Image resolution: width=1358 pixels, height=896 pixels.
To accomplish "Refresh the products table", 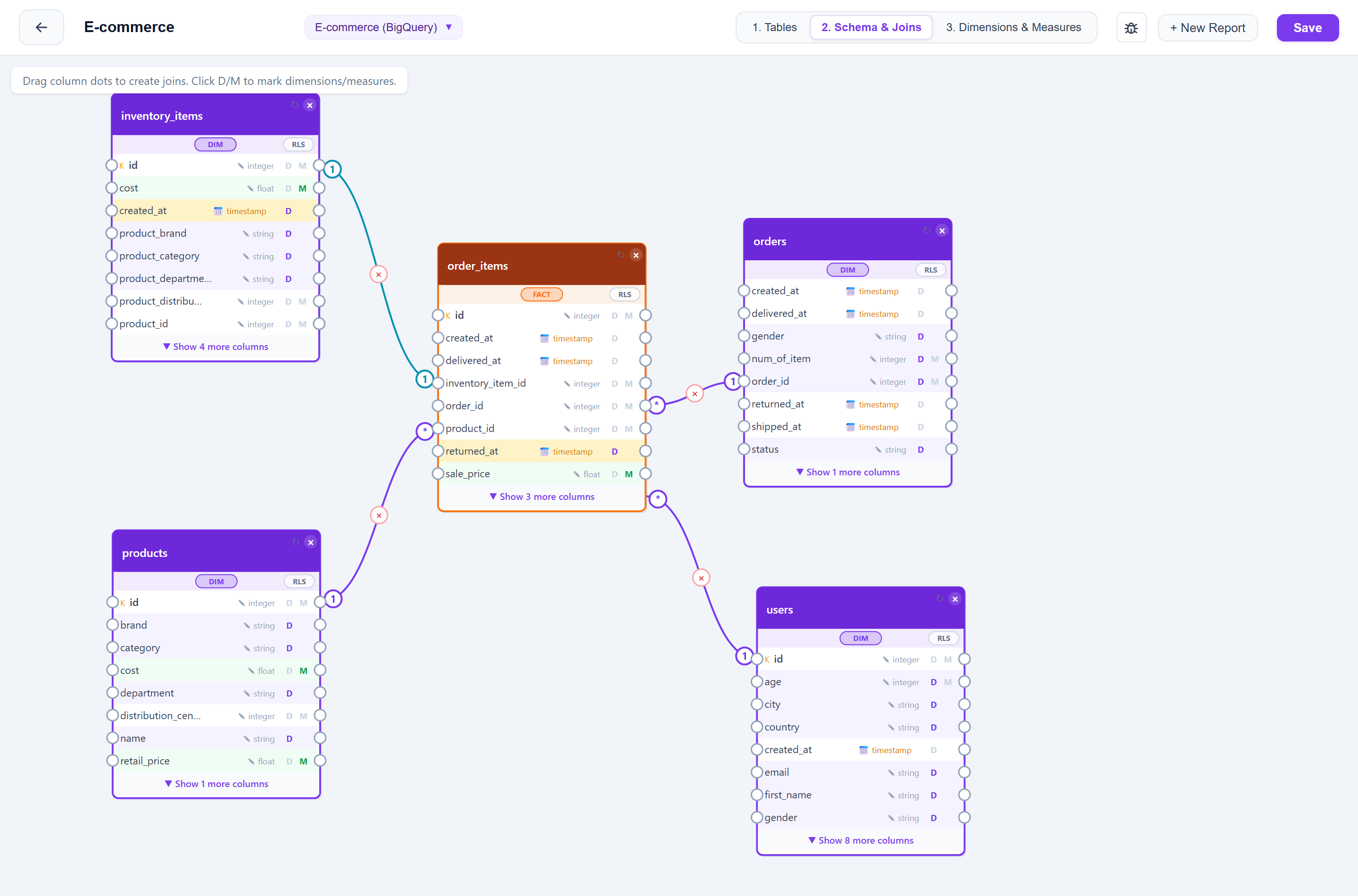I will pos(296,542).
